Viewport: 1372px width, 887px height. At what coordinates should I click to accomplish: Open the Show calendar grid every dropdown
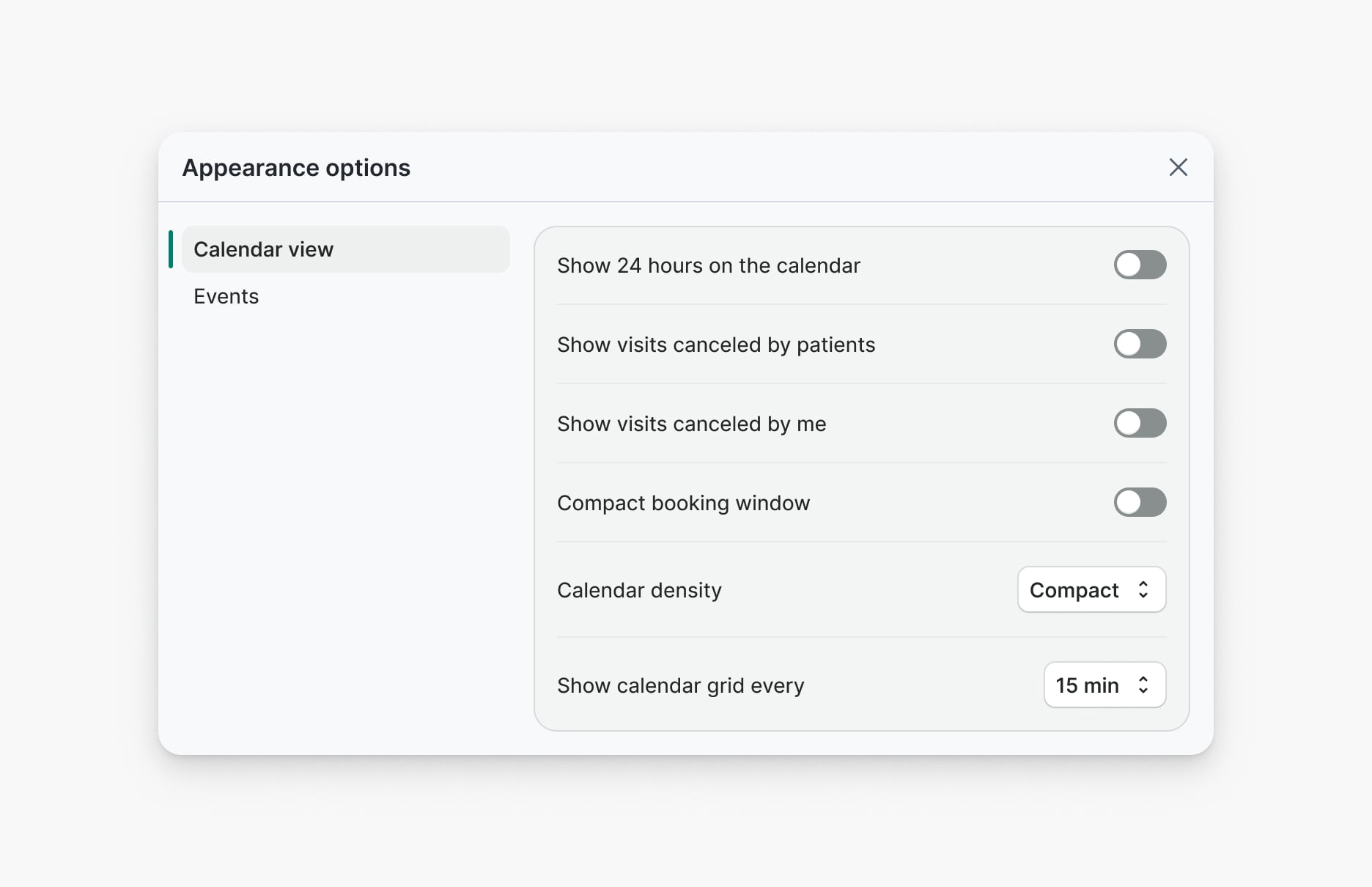point(1104,685)
